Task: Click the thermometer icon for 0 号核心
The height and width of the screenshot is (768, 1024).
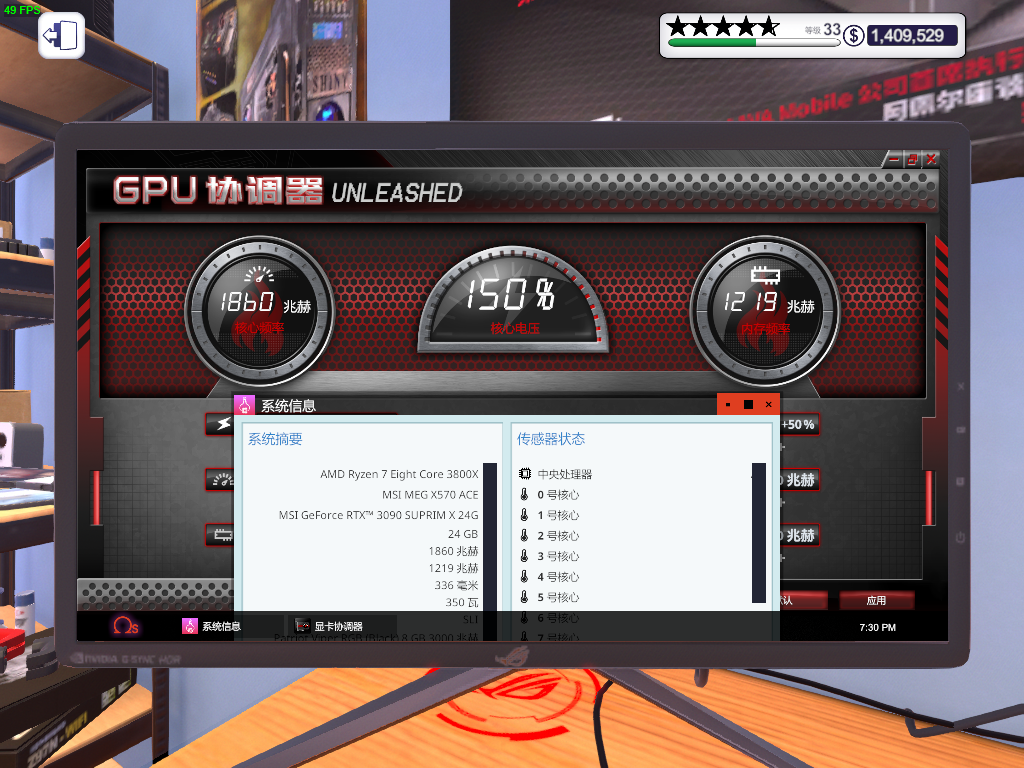Action: [x=524, y=494]
